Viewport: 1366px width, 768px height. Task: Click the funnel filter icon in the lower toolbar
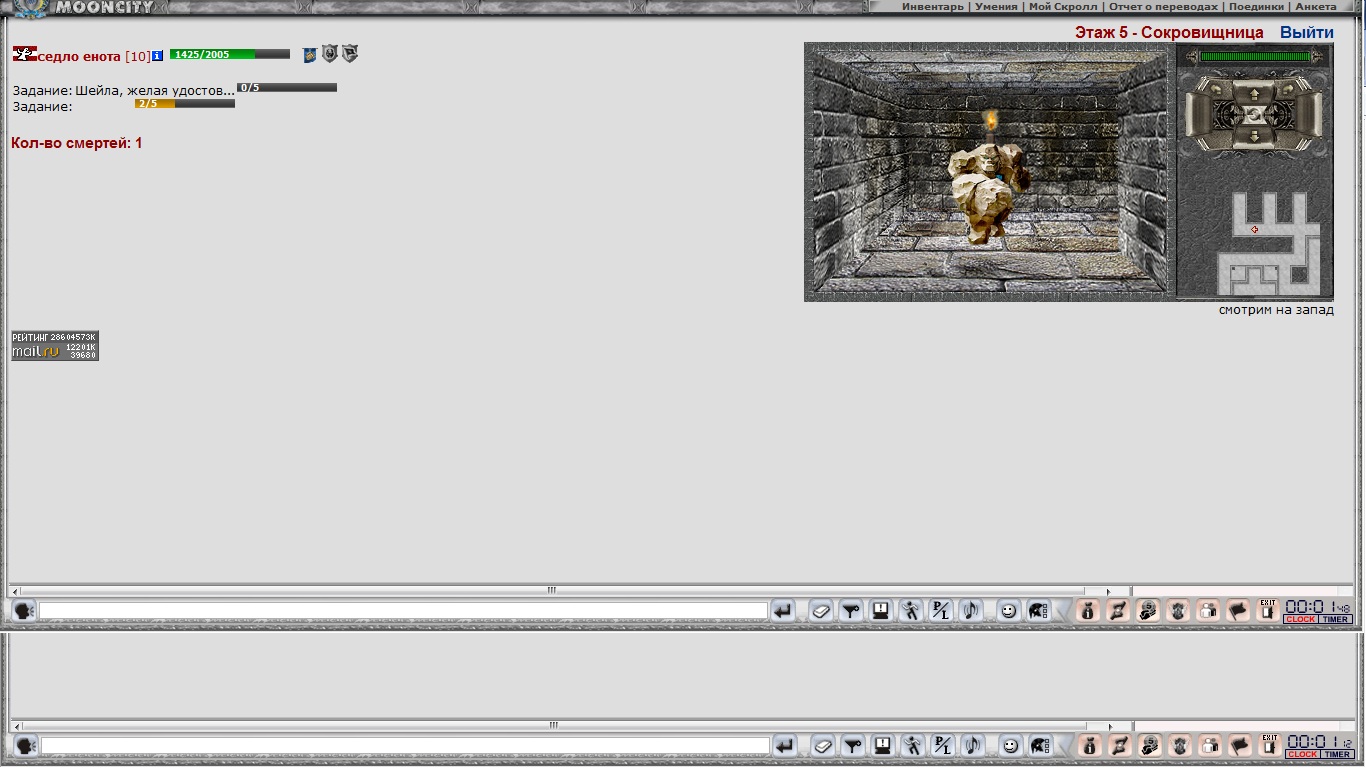(853, 746)
